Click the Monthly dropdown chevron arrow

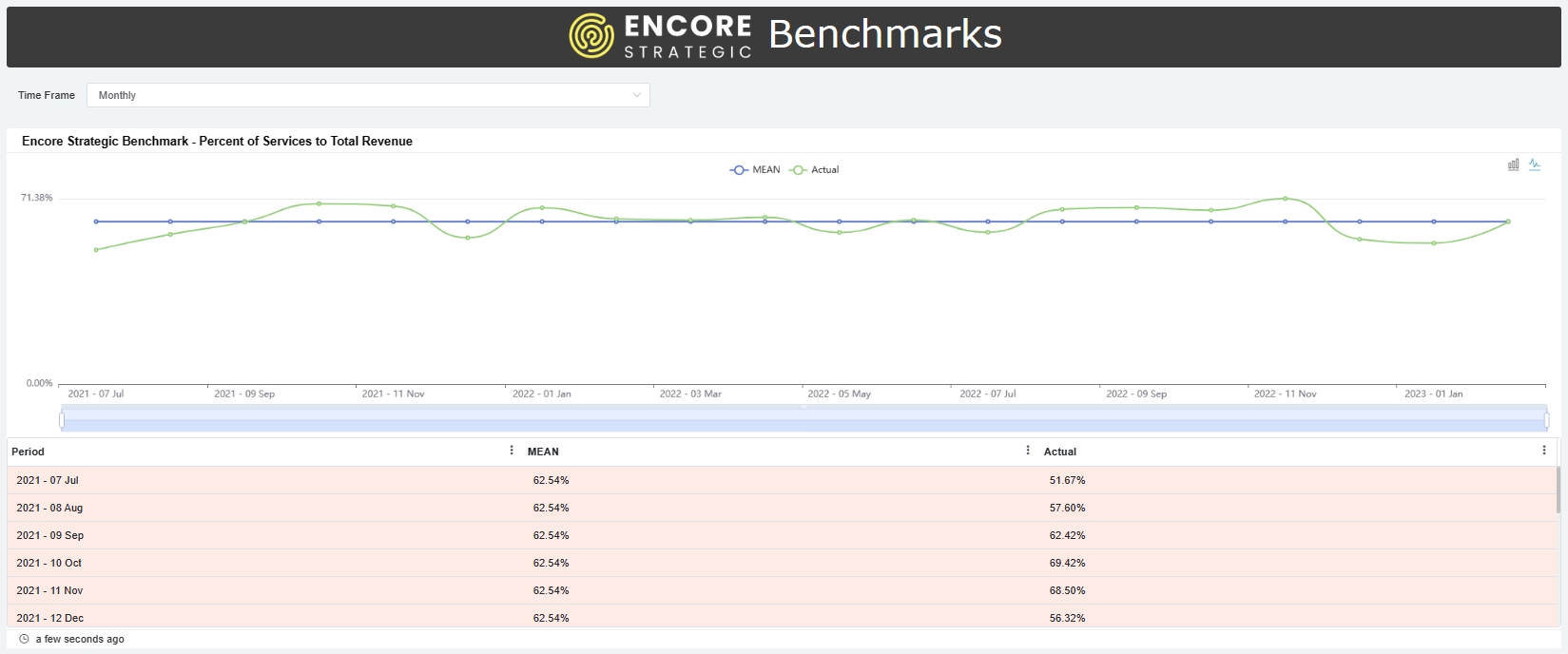pyautogui.click(x=637, y=95)
